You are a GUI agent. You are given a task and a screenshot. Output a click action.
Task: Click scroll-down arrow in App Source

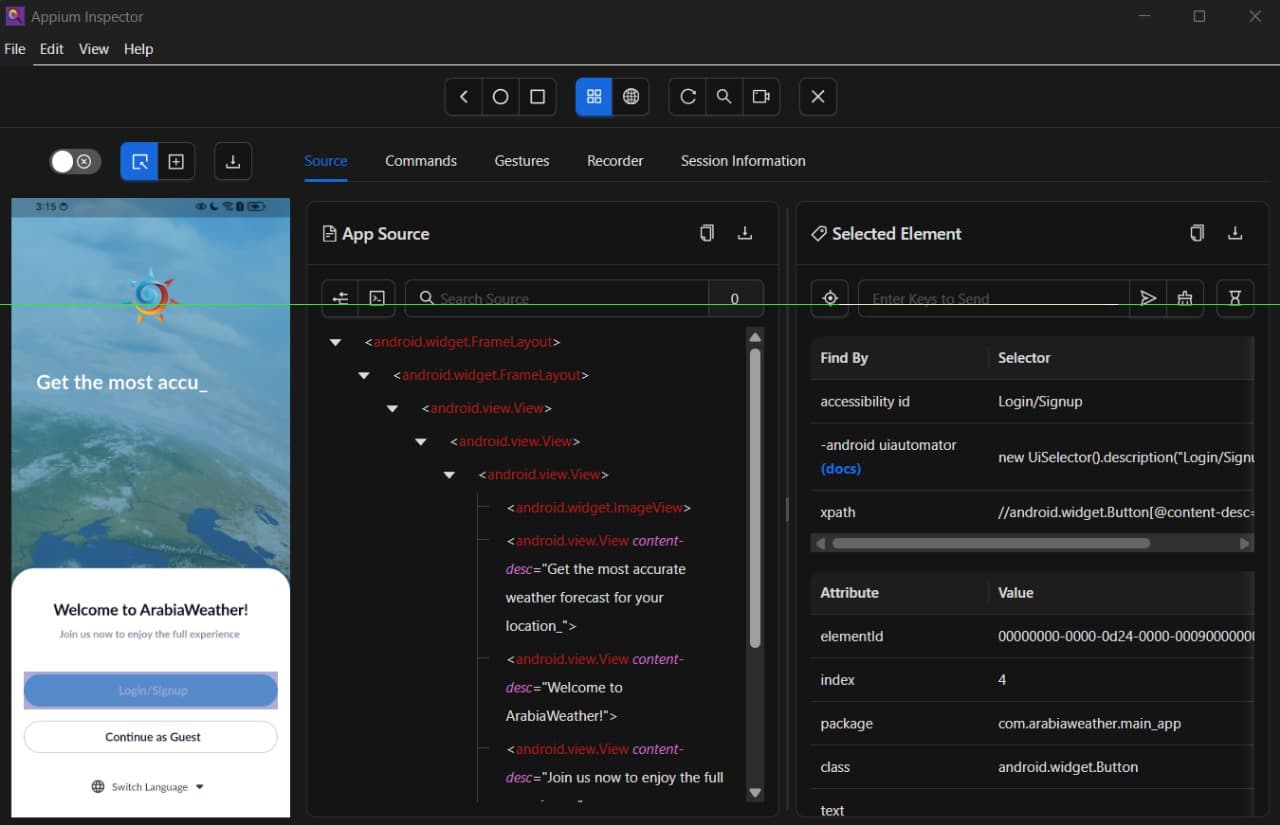(755, 793)
